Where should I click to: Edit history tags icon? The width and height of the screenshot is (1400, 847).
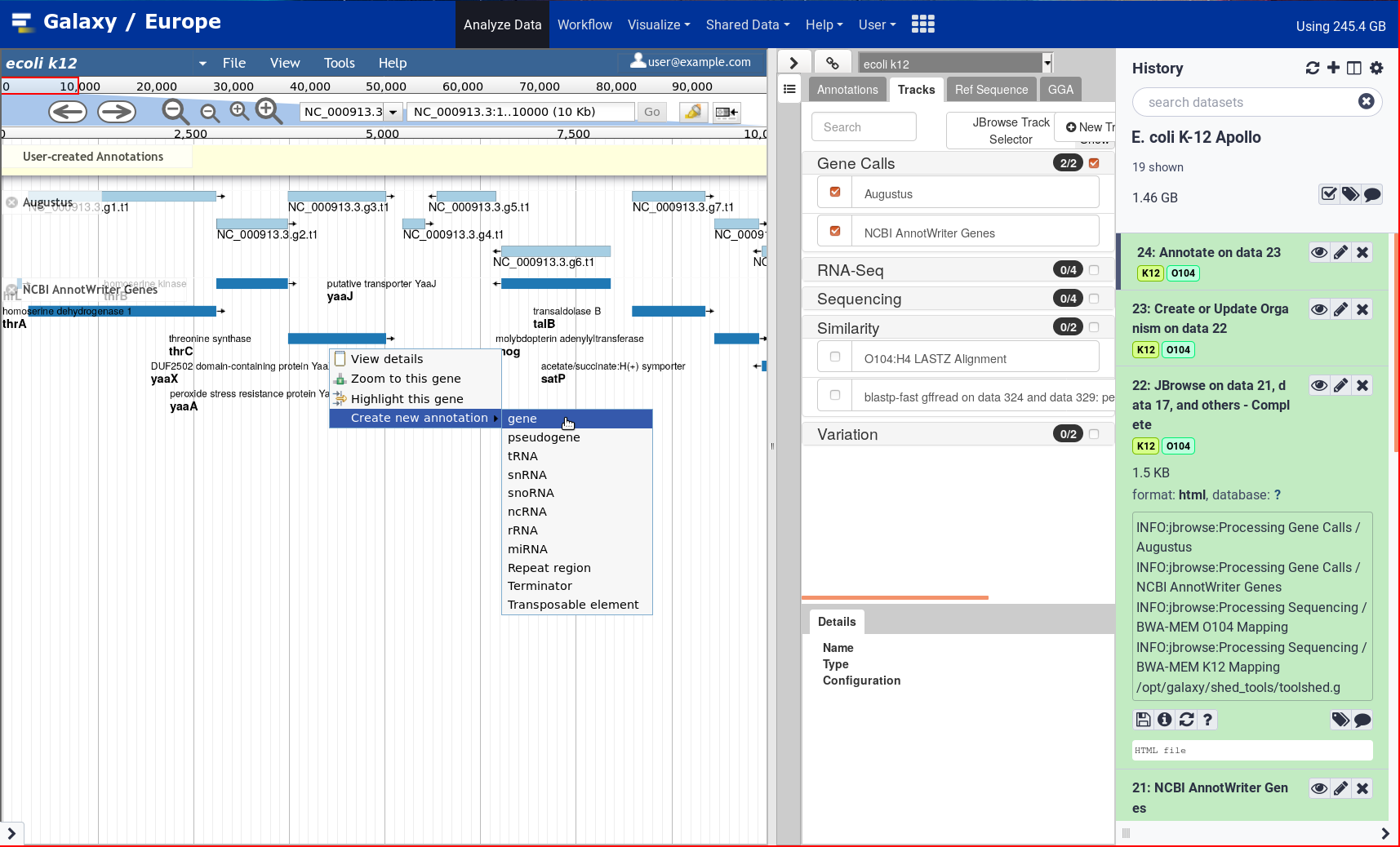tap(1350, 194)
